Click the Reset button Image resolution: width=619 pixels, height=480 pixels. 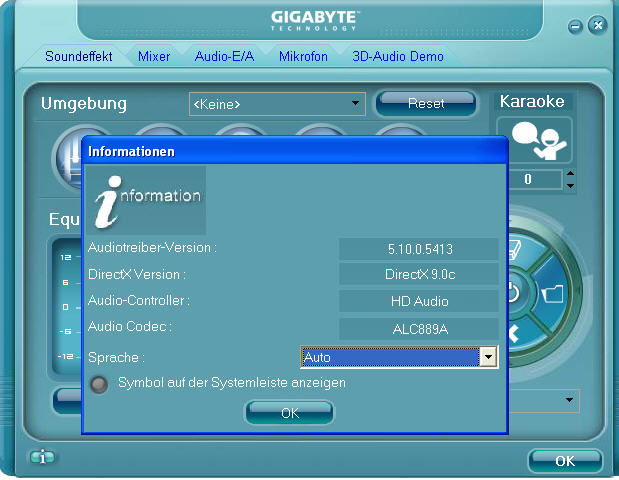[x=426, y=103]
